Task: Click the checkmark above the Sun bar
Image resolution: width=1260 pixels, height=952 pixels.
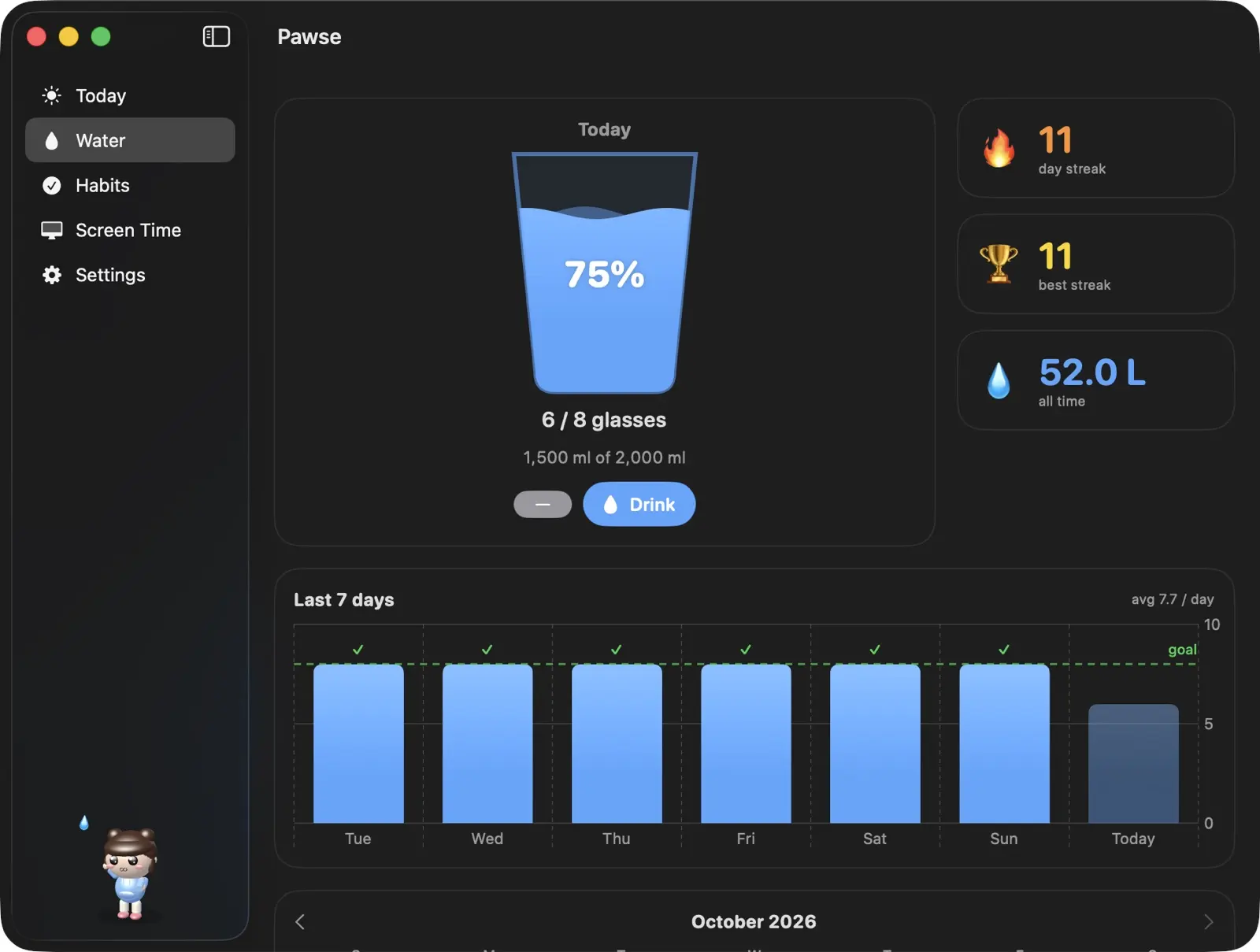Action: (x=1004, y=650)
